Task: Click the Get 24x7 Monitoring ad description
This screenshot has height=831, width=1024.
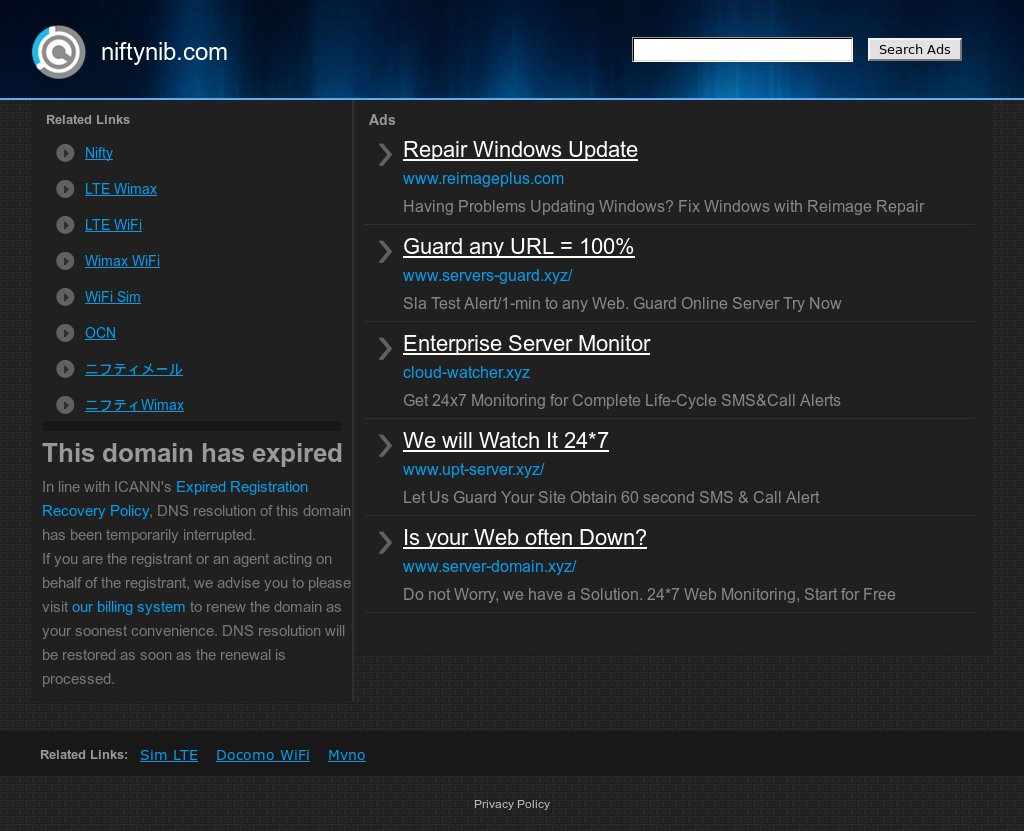Action: 622,400
